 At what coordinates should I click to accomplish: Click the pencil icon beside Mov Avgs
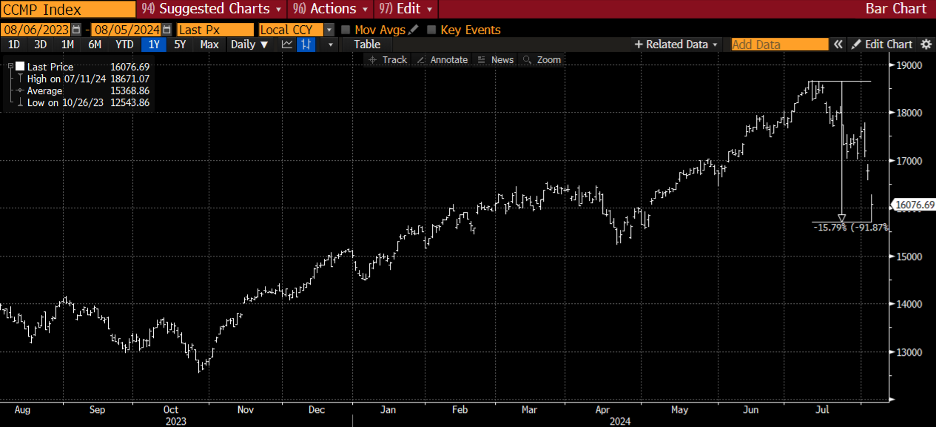pyautogui.click(x=413, y=30)
